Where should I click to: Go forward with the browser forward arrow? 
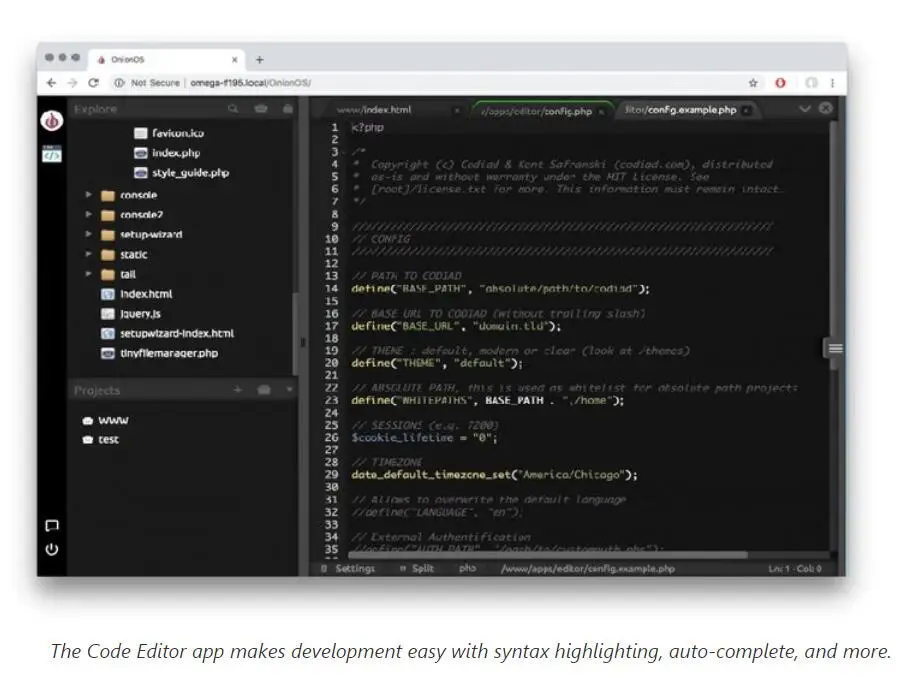click(72, 83)
